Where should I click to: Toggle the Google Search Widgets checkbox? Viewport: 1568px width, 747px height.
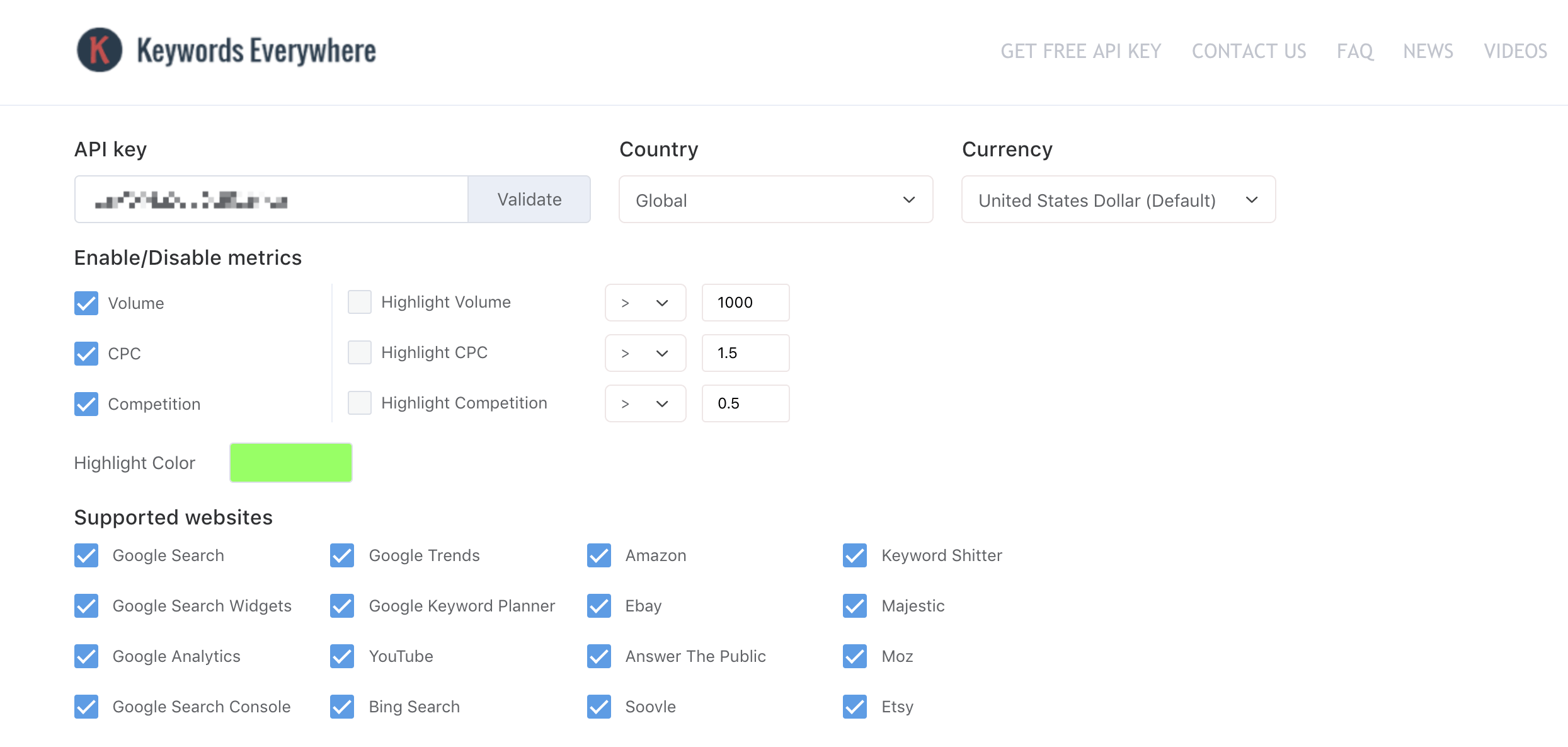pos(86,606)
